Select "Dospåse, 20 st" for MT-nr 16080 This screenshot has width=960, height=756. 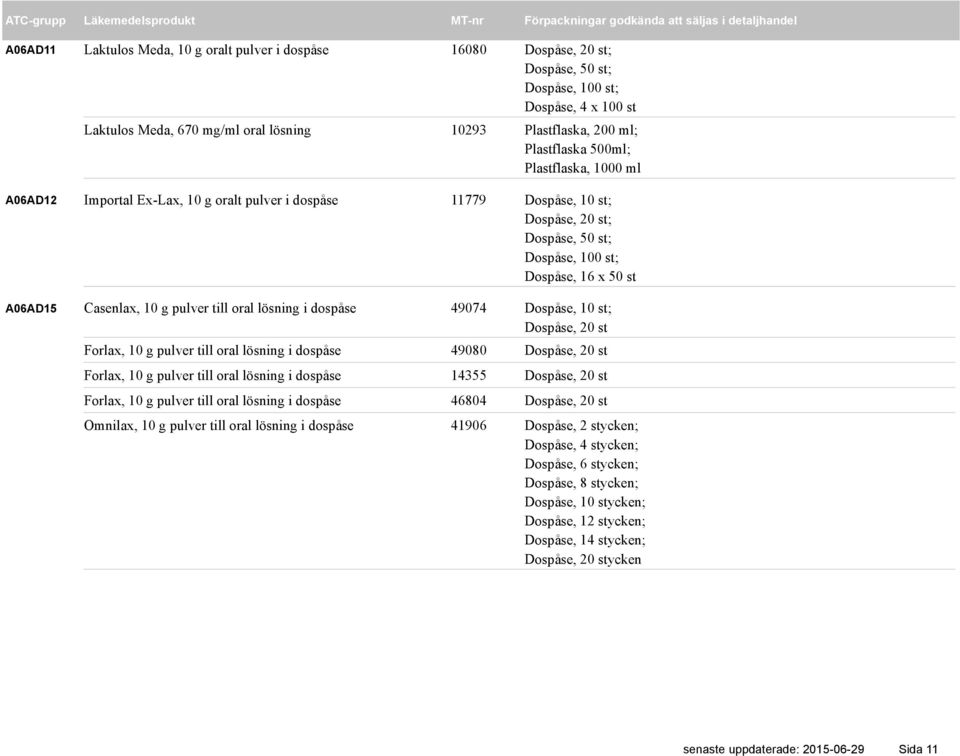(x=568, y=50)
